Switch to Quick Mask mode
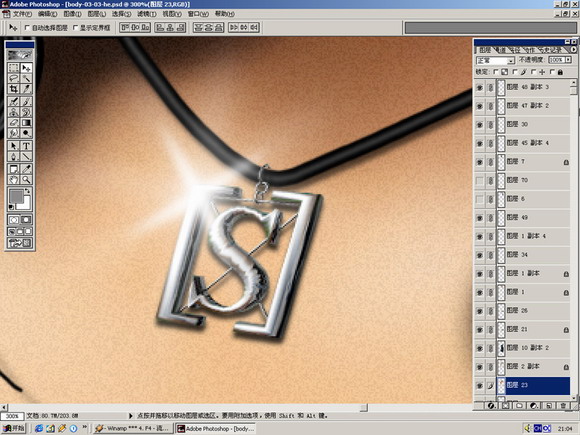 [26, 220]
